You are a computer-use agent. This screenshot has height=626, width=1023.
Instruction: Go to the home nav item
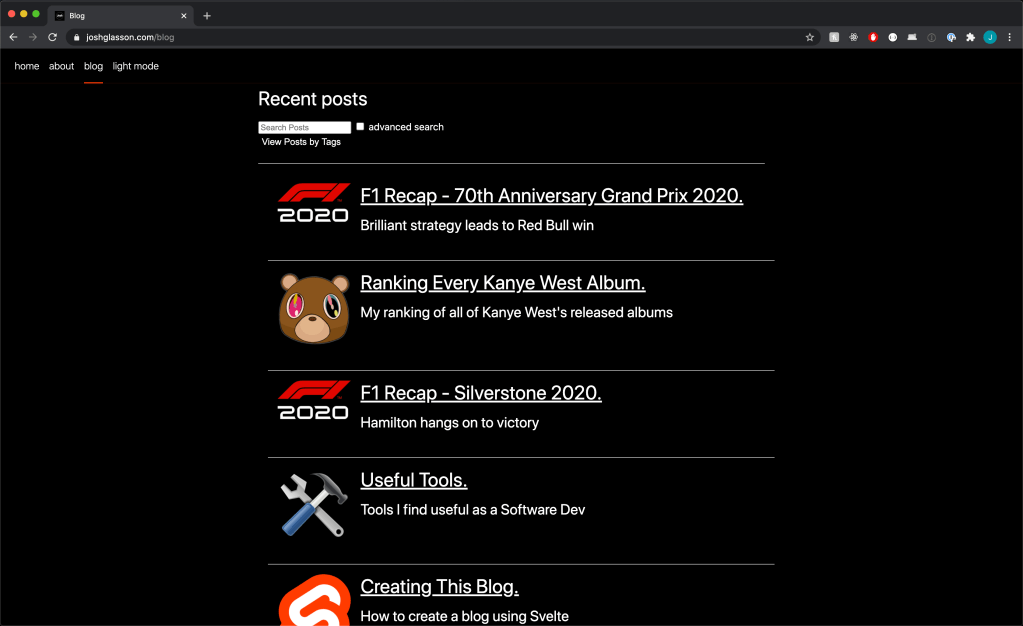[x=27, y=66]
